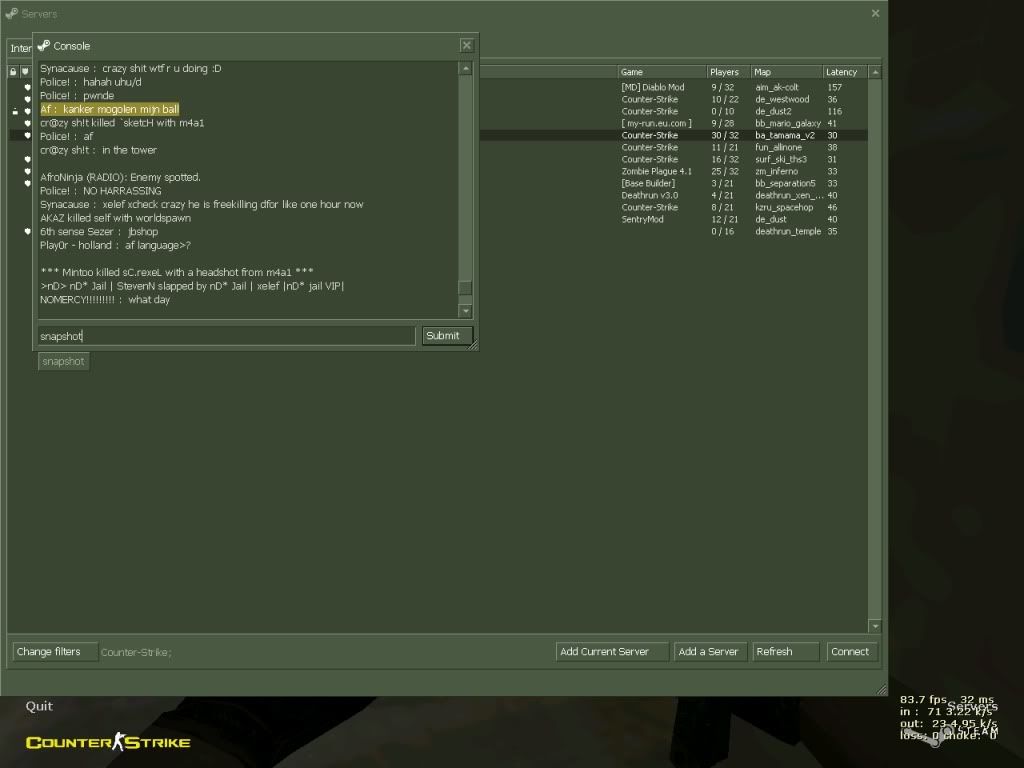
Task: Select the server on fun_allinone map
Action: pos(673,148)
